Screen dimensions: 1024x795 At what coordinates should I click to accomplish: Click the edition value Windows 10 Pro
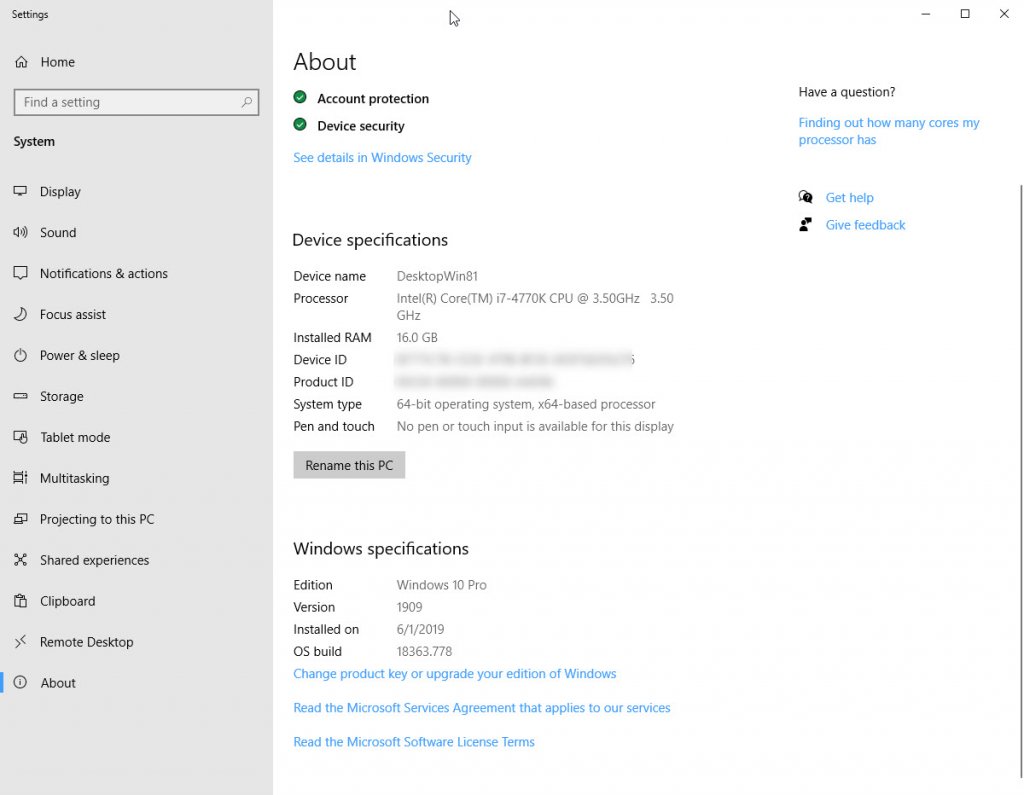[441, 585]
